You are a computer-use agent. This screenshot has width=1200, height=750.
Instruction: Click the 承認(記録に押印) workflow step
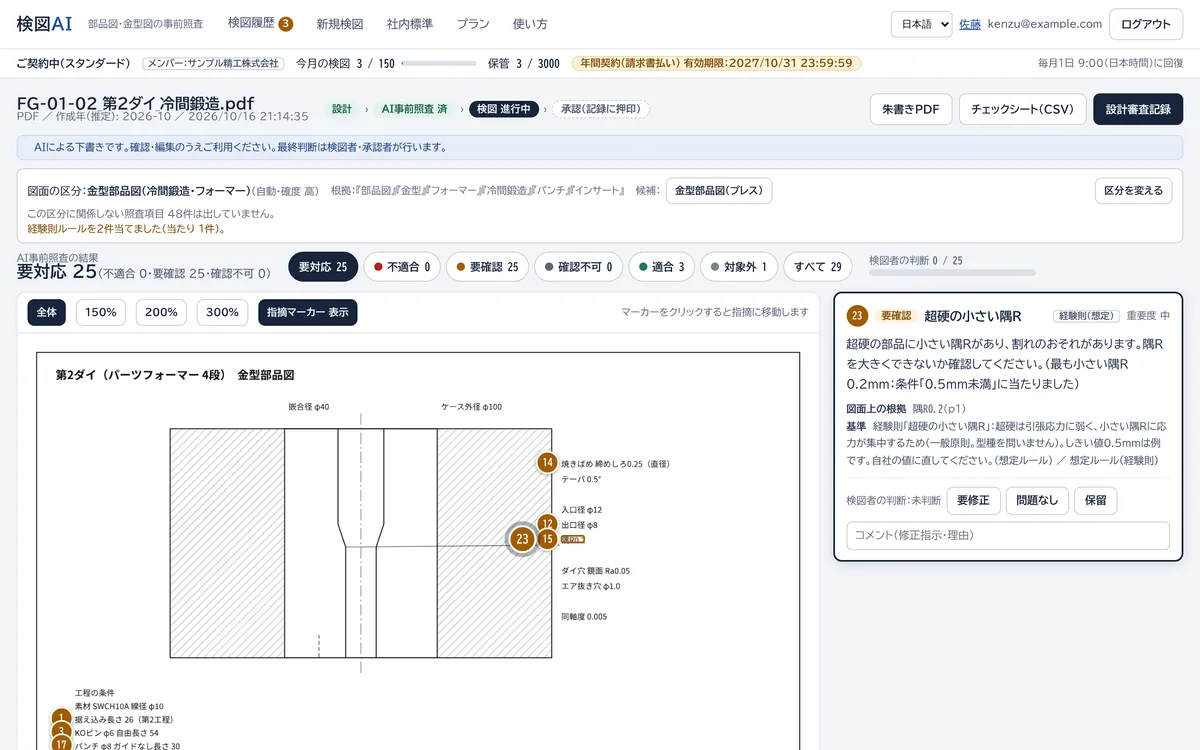(x=601, y=109)
